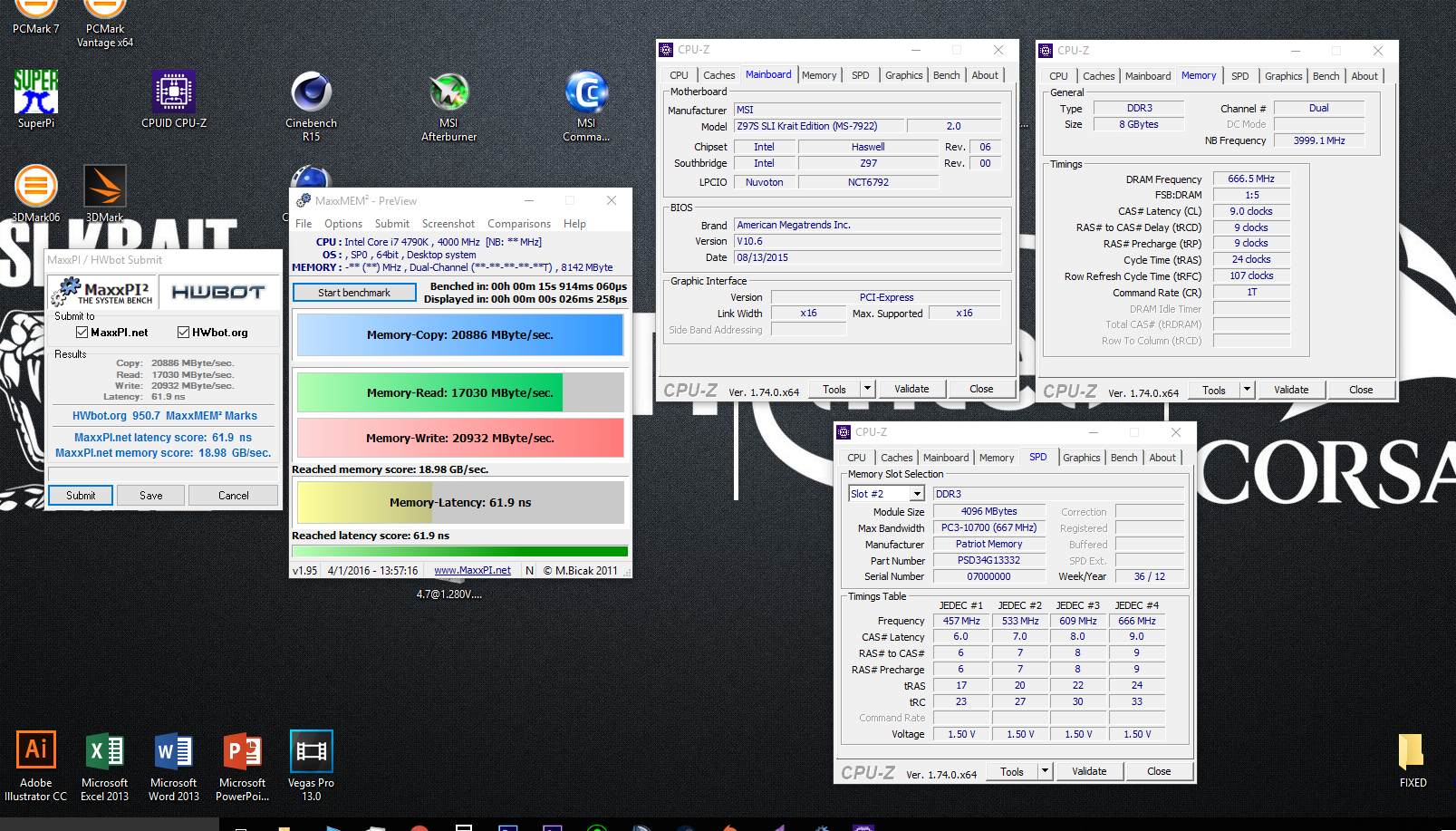Launch the 3DMark desktop icon

click(105, 193)
